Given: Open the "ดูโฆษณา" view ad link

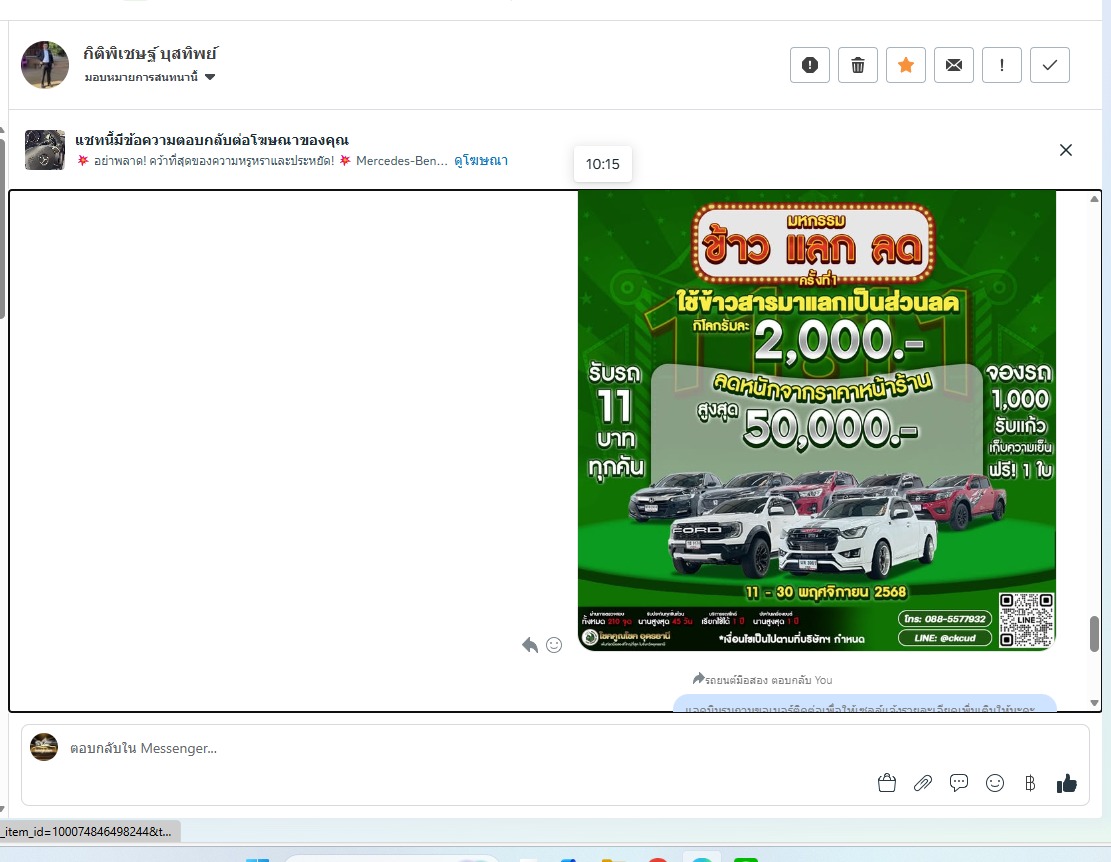Looking at the screenshot, I should pos(481,160).
